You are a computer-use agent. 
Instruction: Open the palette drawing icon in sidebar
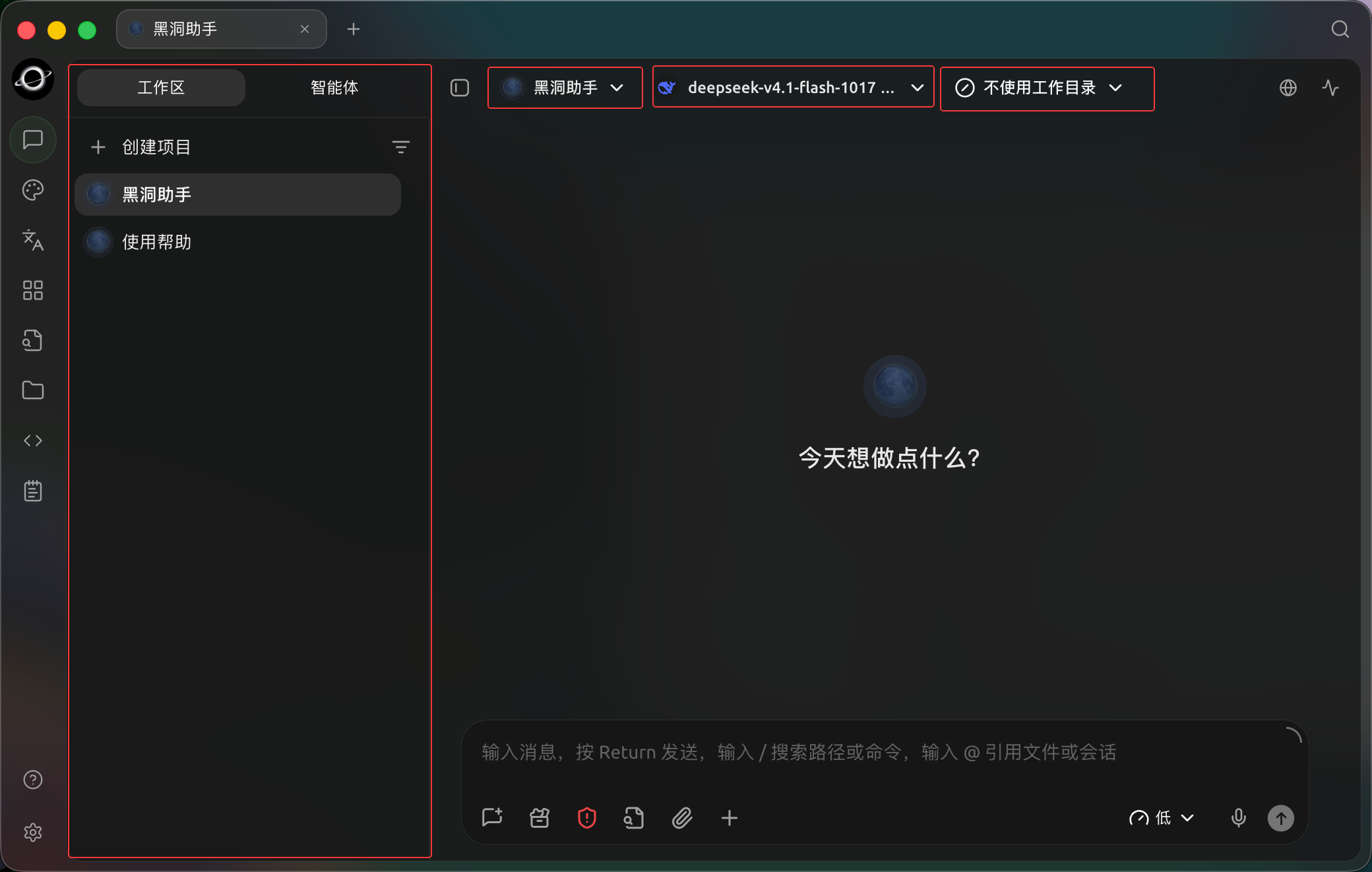[x=33, y=190]
